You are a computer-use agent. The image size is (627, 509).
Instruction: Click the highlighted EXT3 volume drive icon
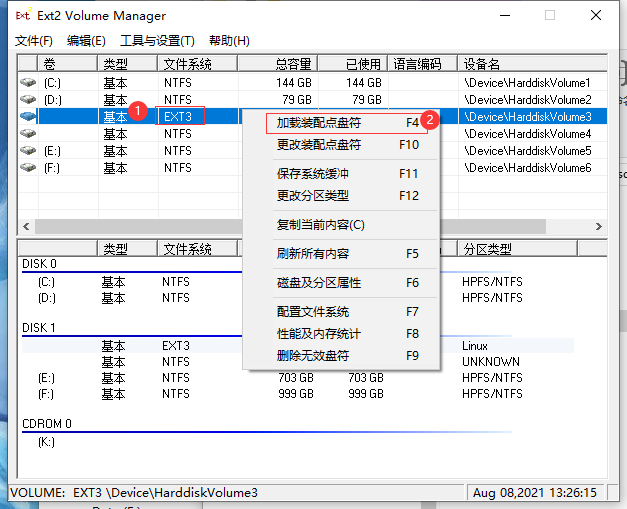[x=28, y=117]
